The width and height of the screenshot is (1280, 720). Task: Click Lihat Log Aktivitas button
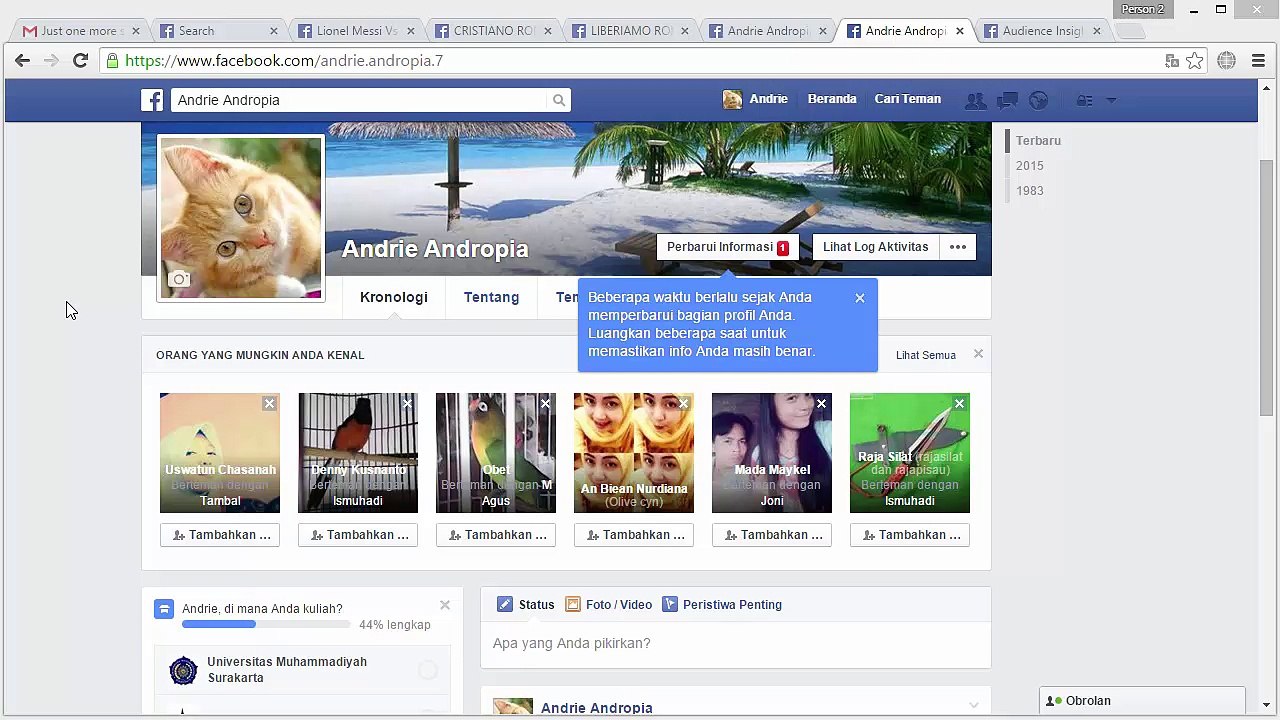[875, 247]
